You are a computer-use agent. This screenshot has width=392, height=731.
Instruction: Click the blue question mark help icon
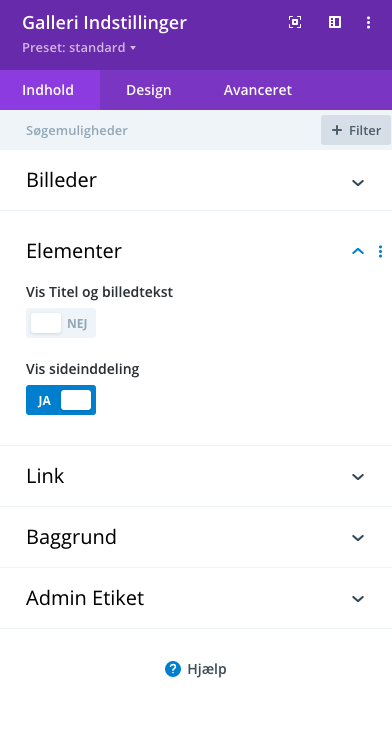point(173,669)
